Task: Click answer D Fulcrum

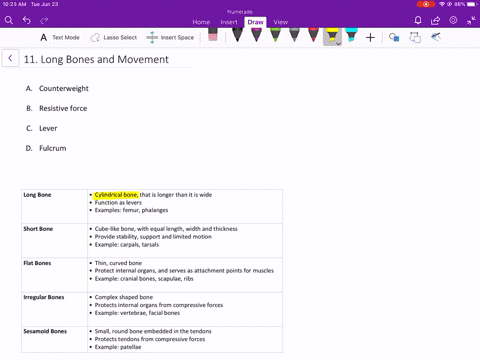Action: 46,148
